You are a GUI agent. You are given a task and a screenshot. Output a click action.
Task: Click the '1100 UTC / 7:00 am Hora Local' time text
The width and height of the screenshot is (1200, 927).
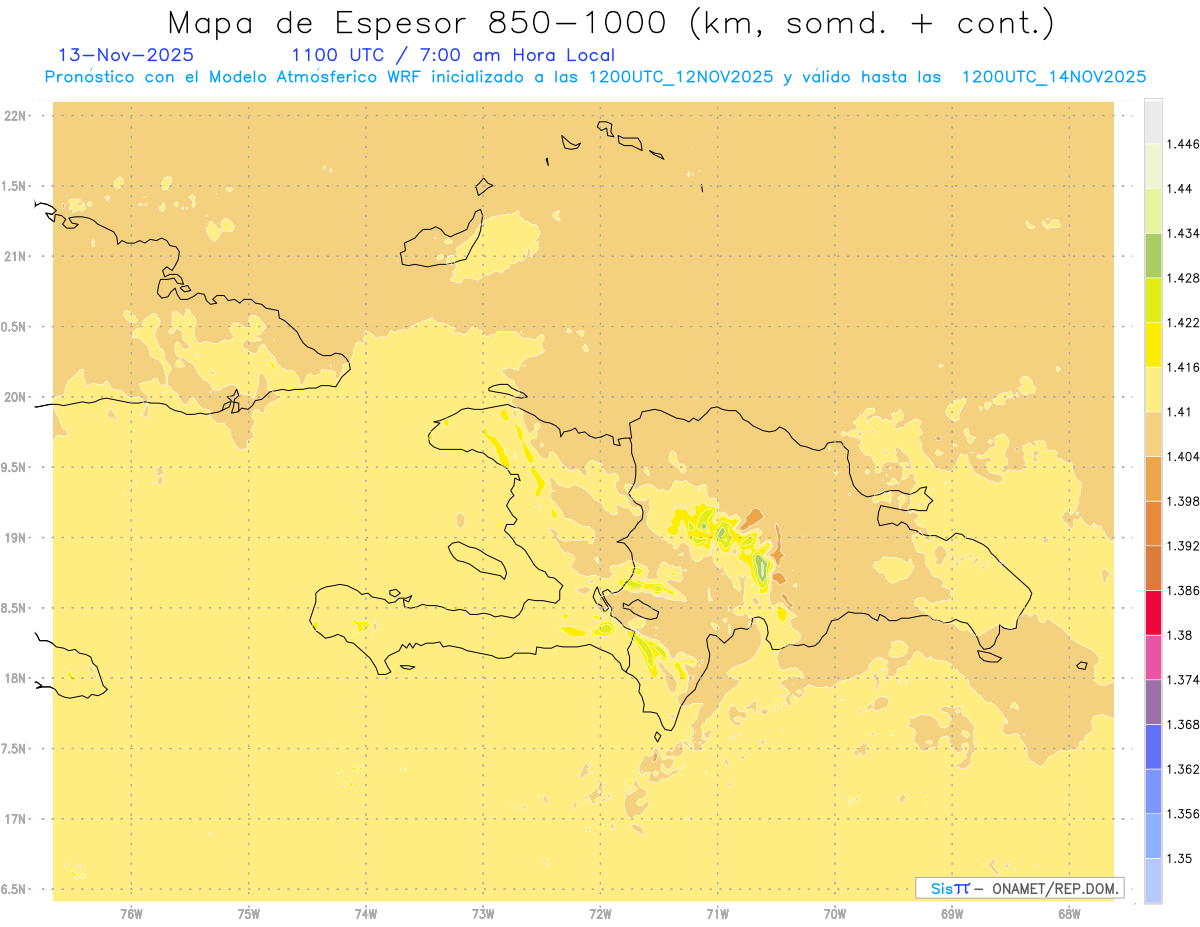coord(453,55)
